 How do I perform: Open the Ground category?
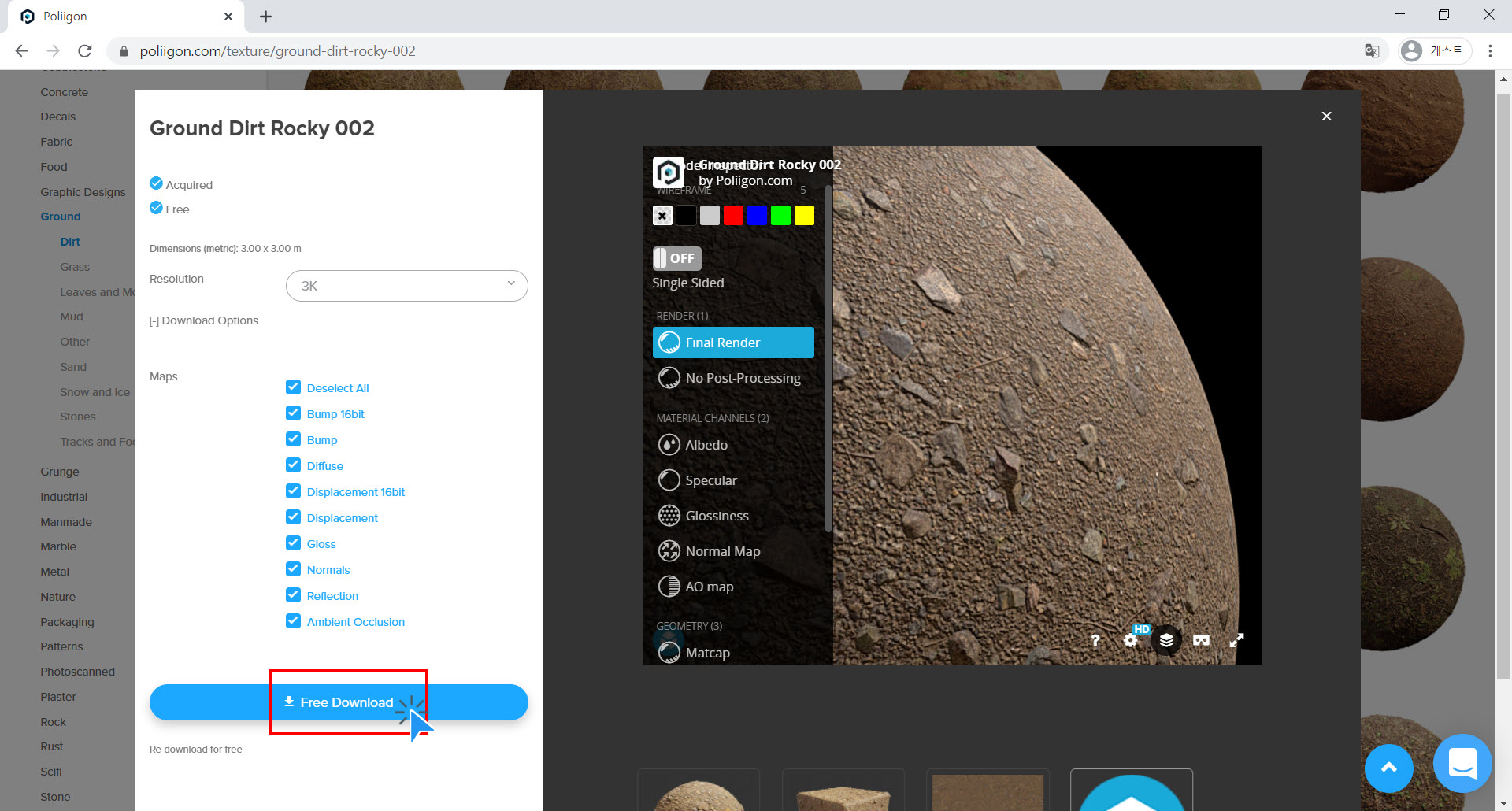click(x=61, y=217)
